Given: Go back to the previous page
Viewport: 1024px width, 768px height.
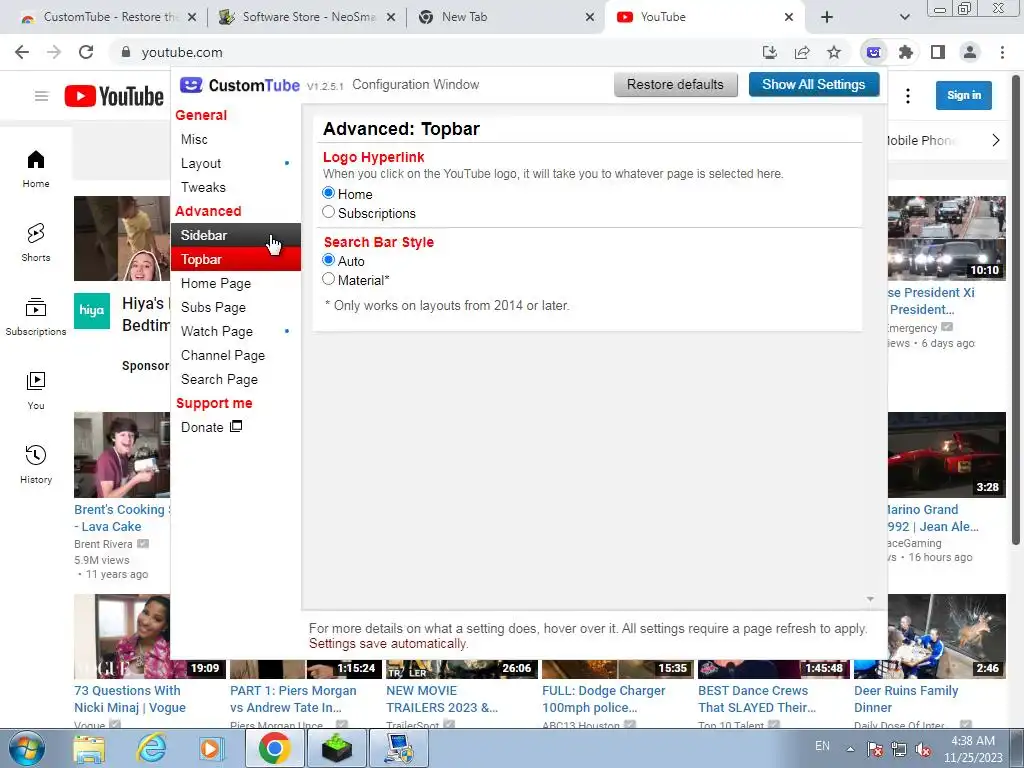Looking at the screenshot, I should pyautogui.click(x=22, y=52).
